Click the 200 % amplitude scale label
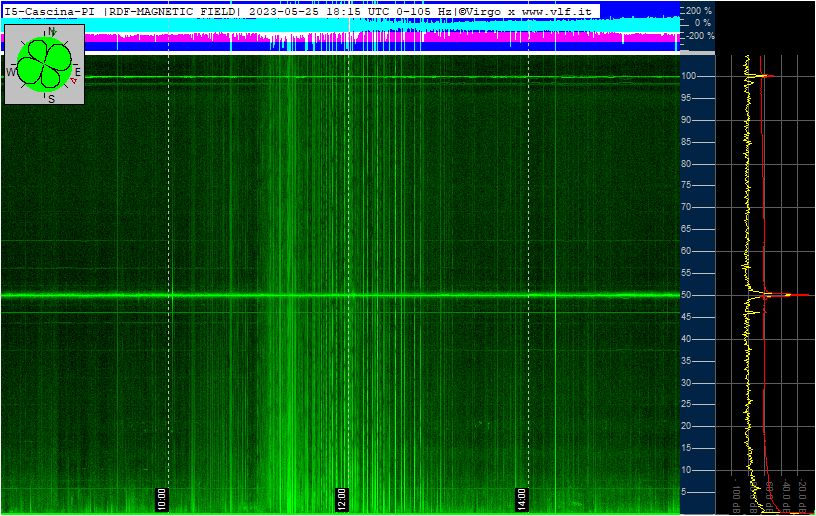Viewport: 816px width, 516px height. (700, 10)
